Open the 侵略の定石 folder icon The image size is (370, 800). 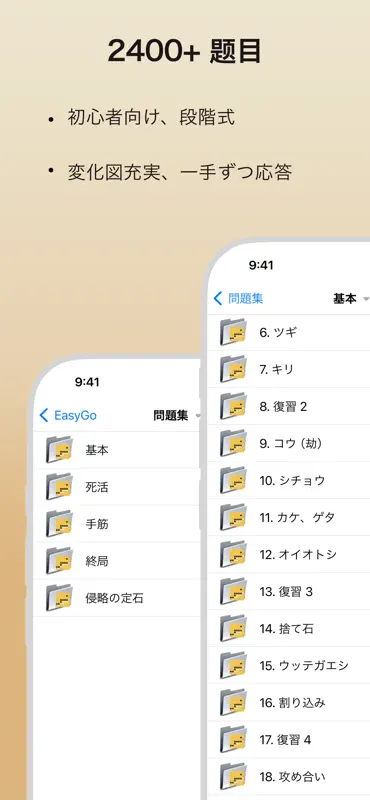[59, 597]
